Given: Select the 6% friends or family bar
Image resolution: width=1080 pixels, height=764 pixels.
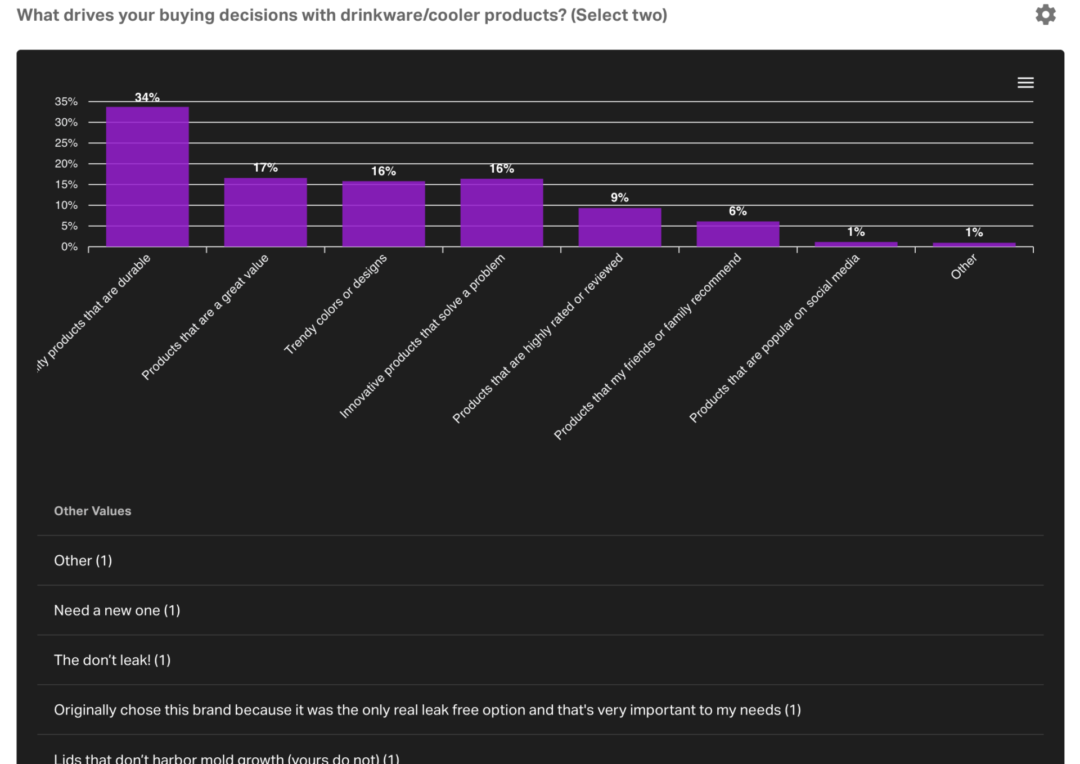Looking at the screenshot, I should [x=737, y=234].
